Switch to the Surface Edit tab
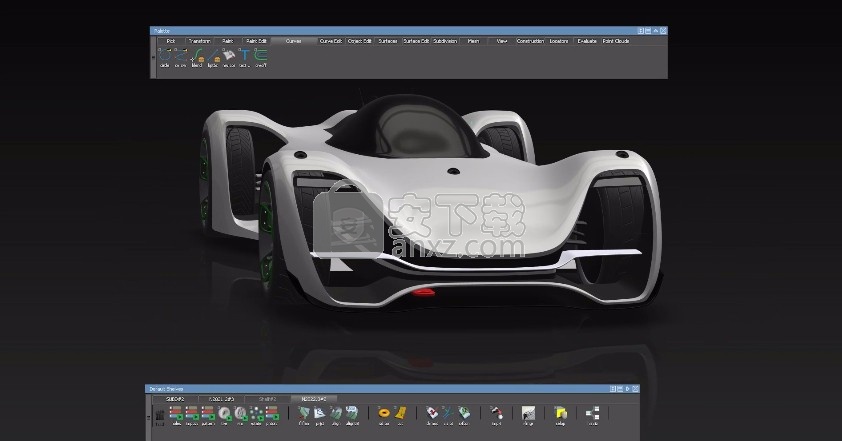Image resolution: width=842 pixels, height=441 pixels. coord(416,41)
